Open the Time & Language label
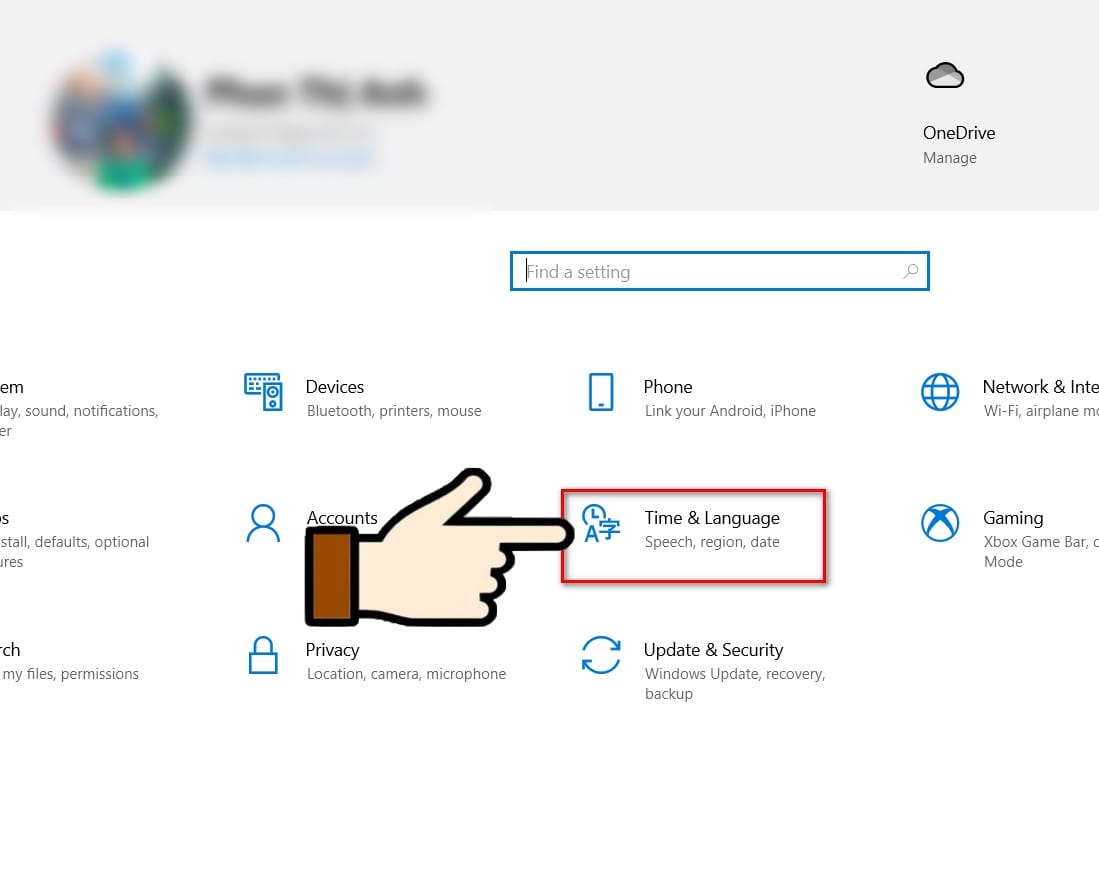The height and width of the screenshot is (871, 1099). click(x=711, y=518)
